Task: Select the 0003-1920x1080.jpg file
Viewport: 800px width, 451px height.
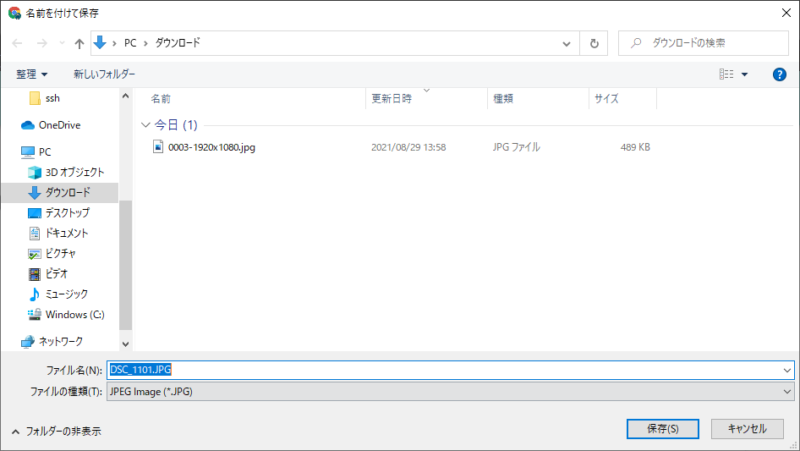Action: tap(211, 147)
